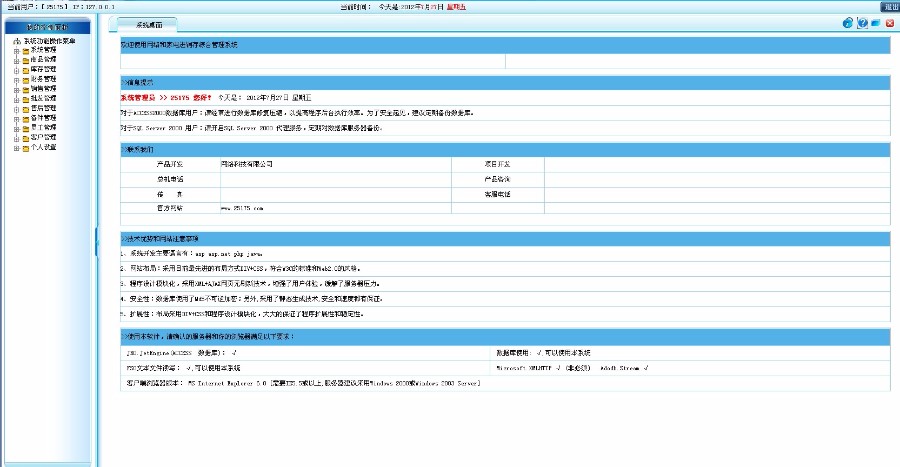Expand the 员工管理 tree node

(x=17, y=129)
